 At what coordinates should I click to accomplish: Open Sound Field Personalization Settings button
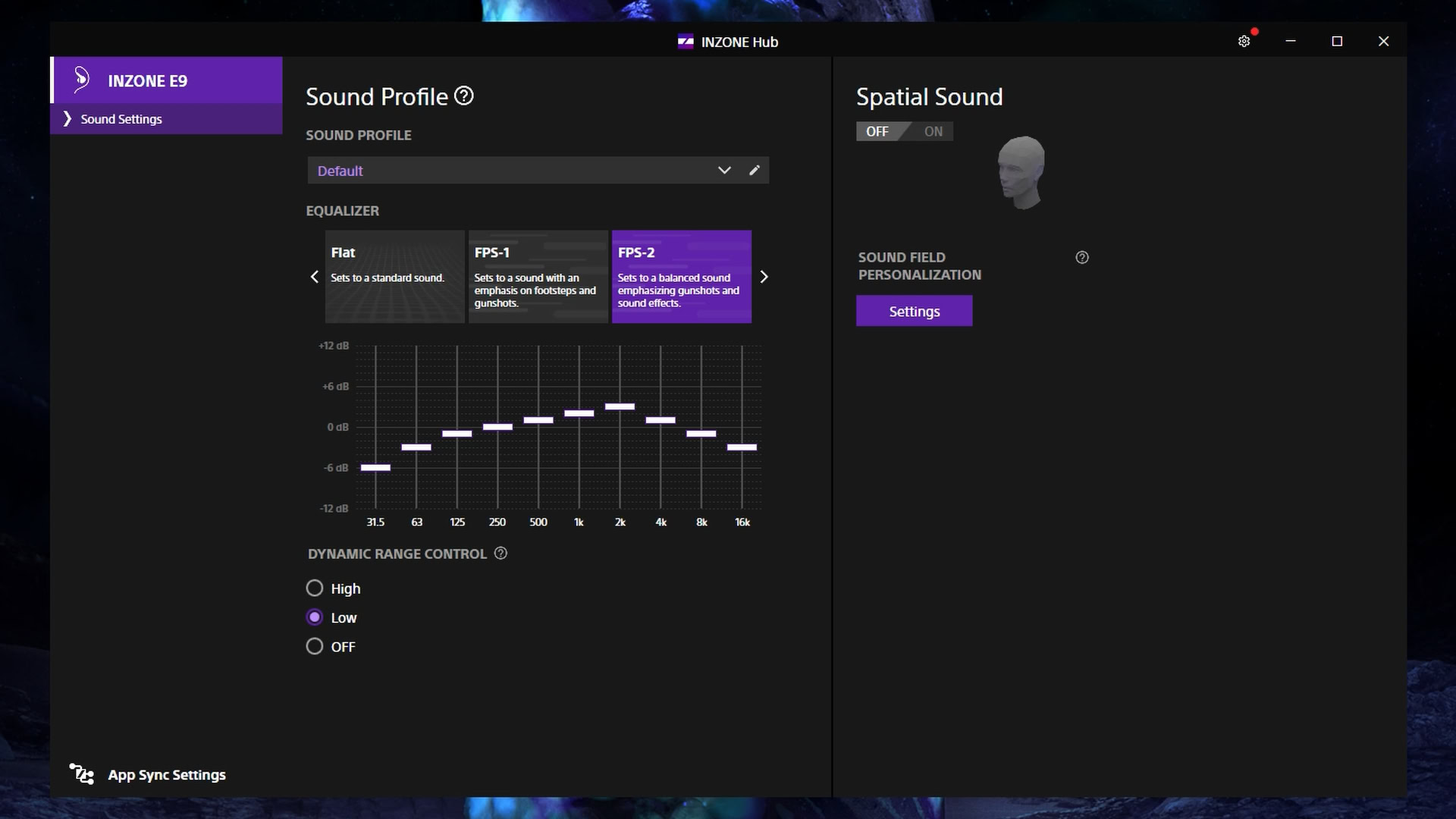(x=914, y=311)
